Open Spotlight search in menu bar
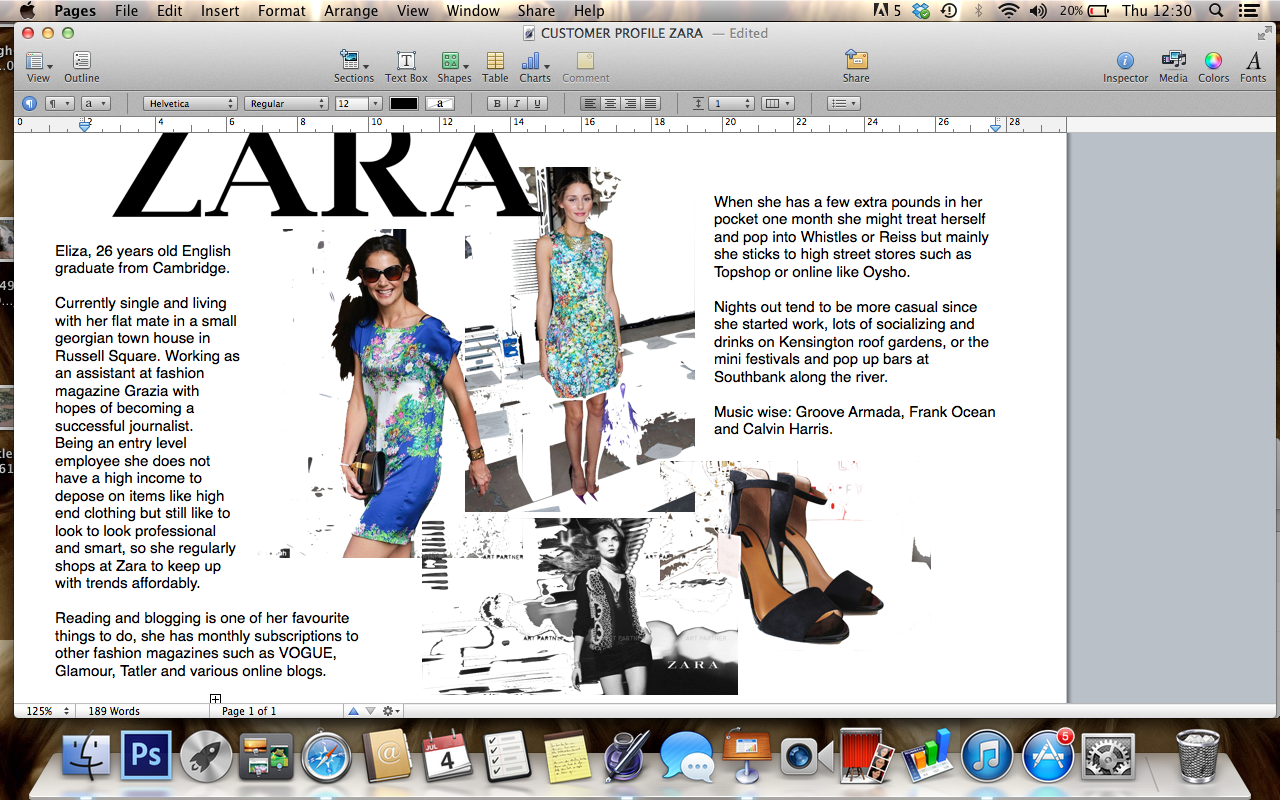 pyautogui.click(x=1216, y=11)
